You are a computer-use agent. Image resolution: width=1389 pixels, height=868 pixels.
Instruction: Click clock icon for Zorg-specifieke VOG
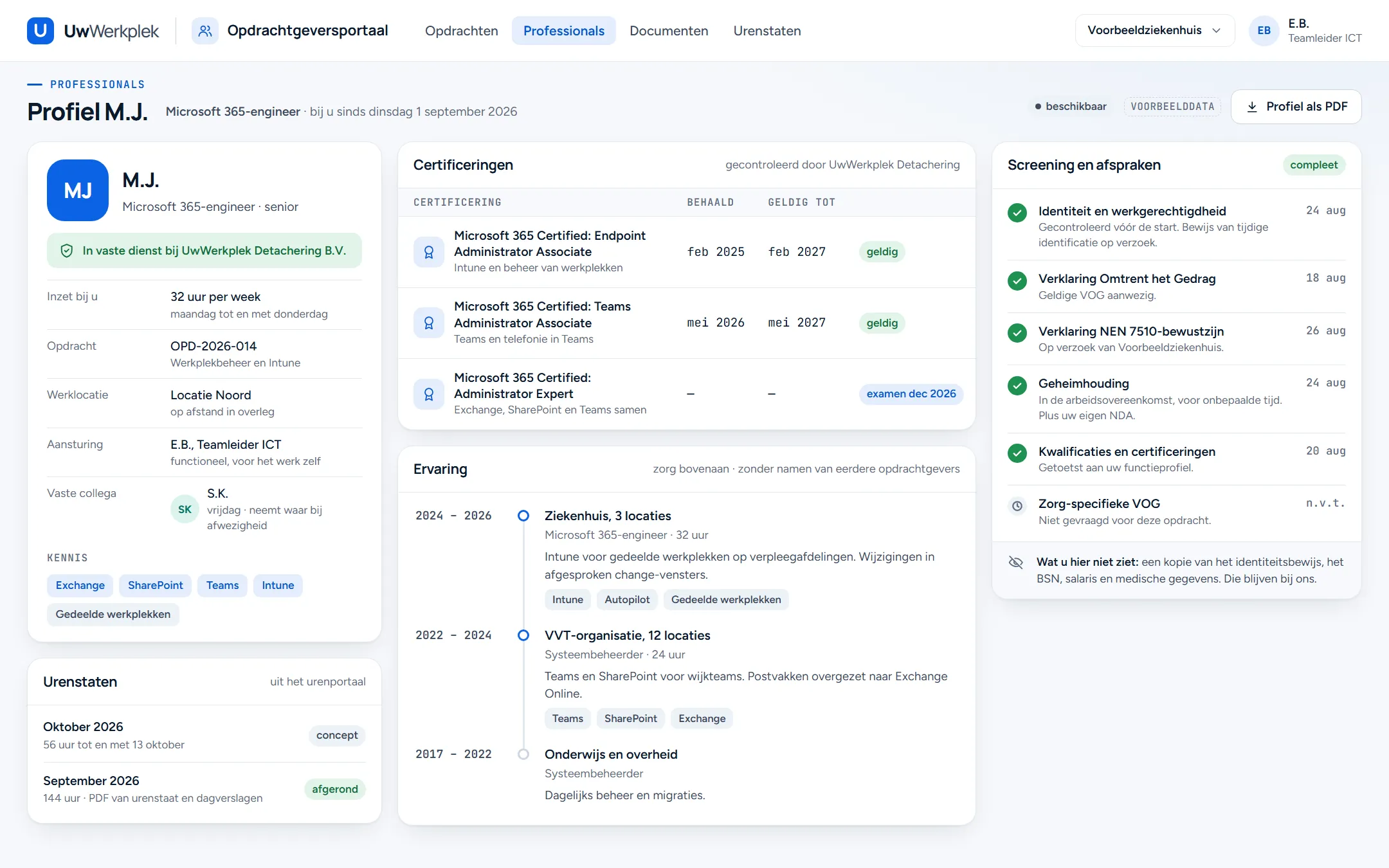[x=1017, y=505]
